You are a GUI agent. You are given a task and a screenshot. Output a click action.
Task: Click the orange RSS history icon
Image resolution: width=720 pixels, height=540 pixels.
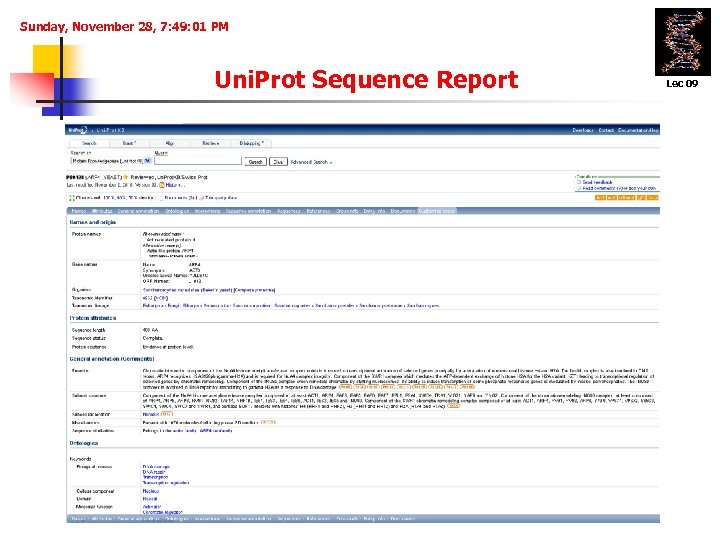point(162,185)
